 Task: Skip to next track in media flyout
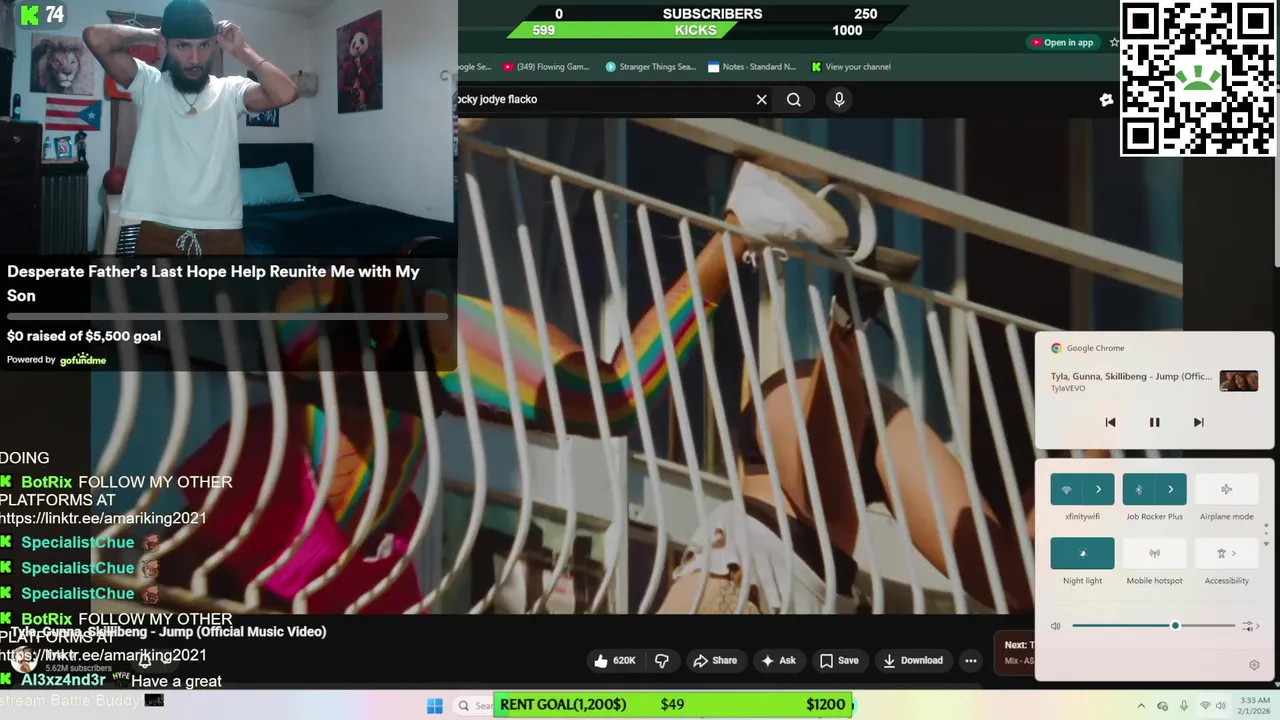[x=1198, y=422]
